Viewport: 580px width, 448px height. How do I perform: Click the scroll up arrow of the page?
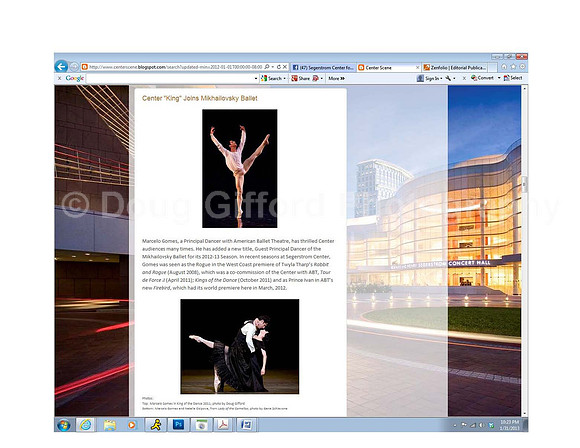point(524,88)
